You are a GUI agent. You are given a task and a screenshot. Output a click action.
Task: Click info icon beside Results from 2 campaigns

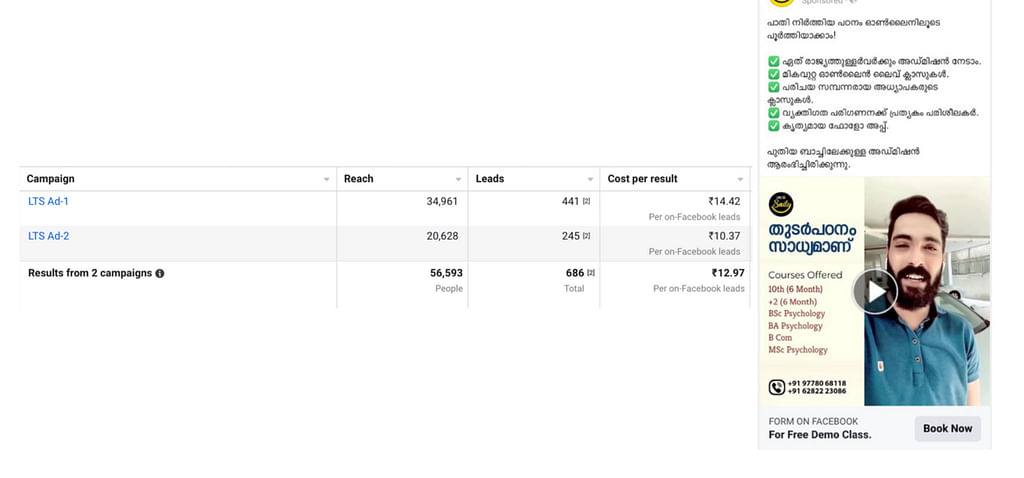point(160,274)
